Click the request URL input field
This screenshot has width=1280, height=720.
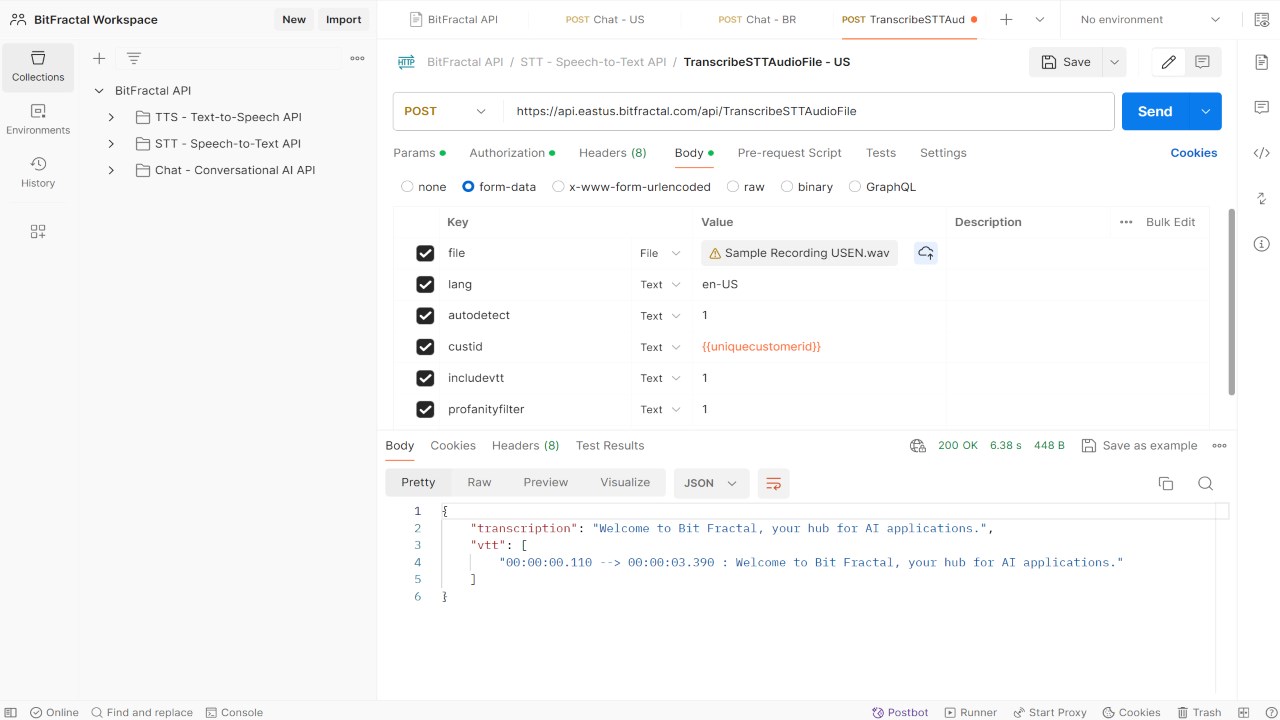(808, 111)
